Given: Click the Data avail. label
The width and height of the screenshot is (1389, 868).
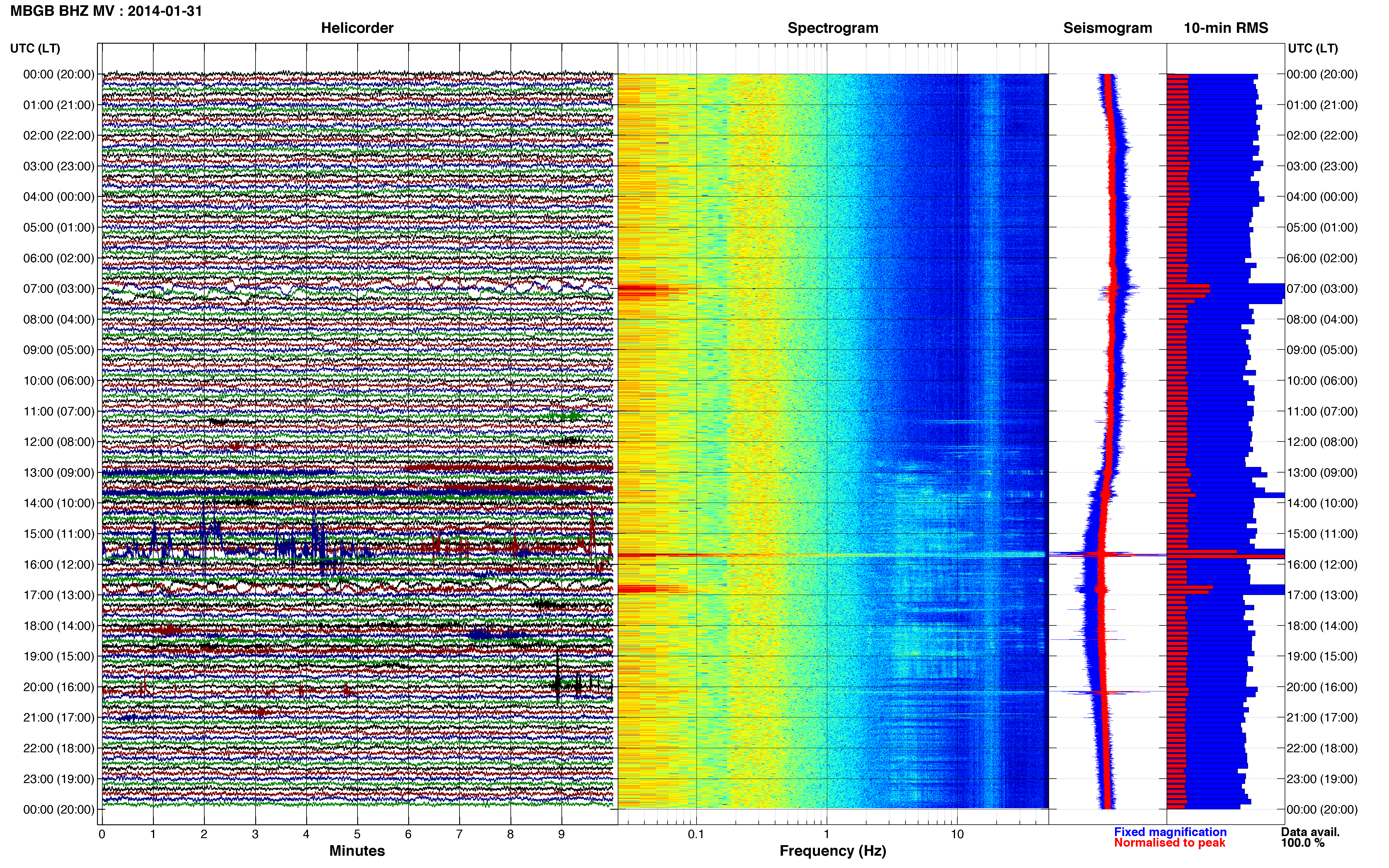Looking at the screenshot, I should click(x=1310, y=832).
